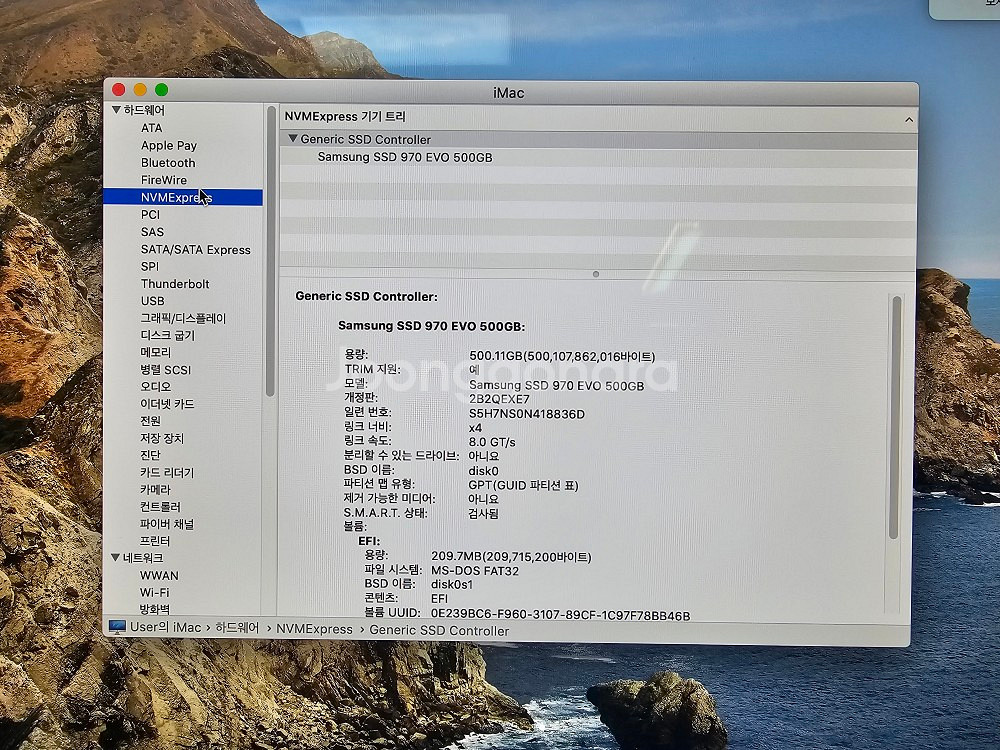
Task: Select SAS in the hardware list
Action: point(152,232)
